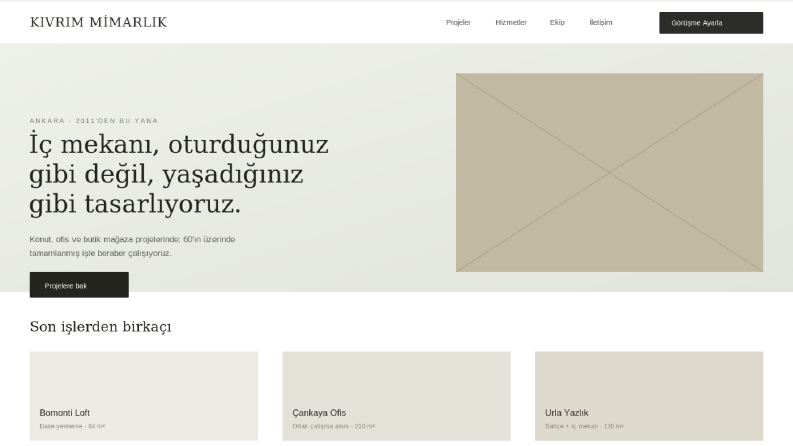This screenshot has height=446, width=793.
Task: Select the İletişim nav link
Action: click(x=601, y=22)
